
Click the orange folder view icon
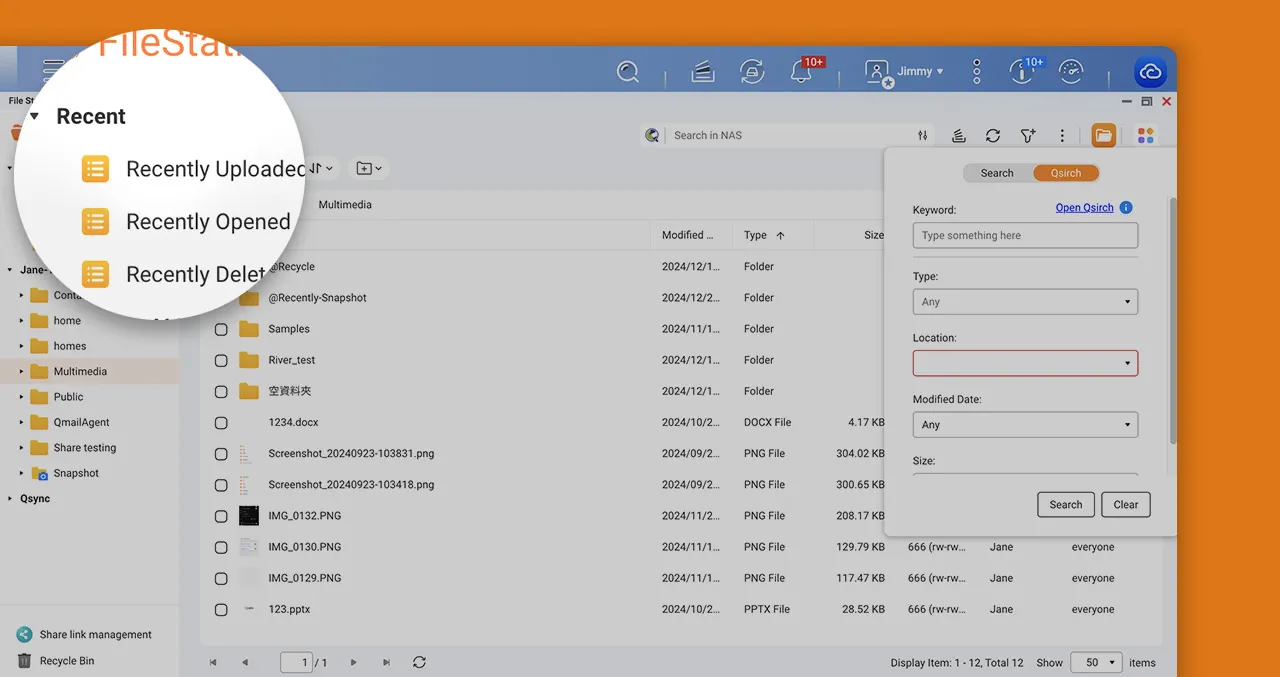click(x=1104, y=136)
